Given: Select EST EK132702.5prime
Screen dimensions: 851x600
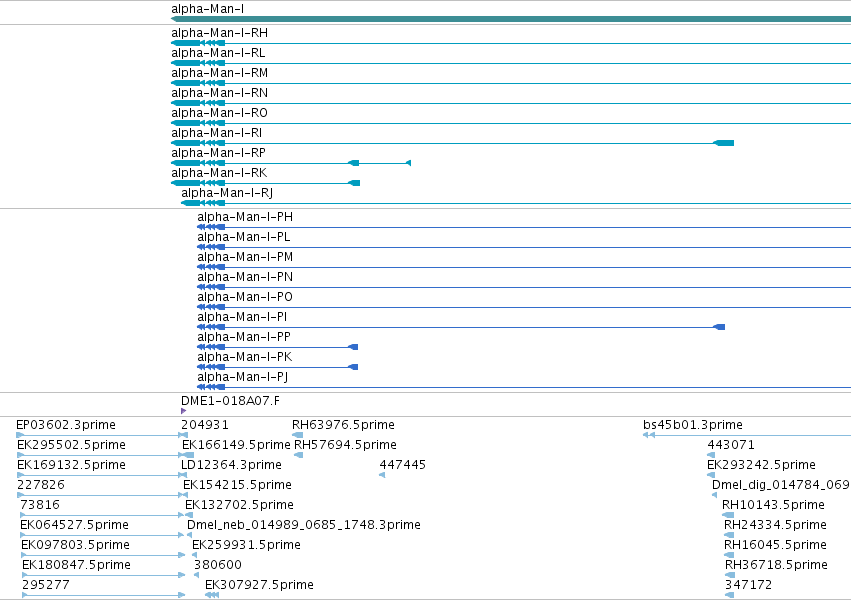Looking at the screenshot, I should (x=239, y=505).
